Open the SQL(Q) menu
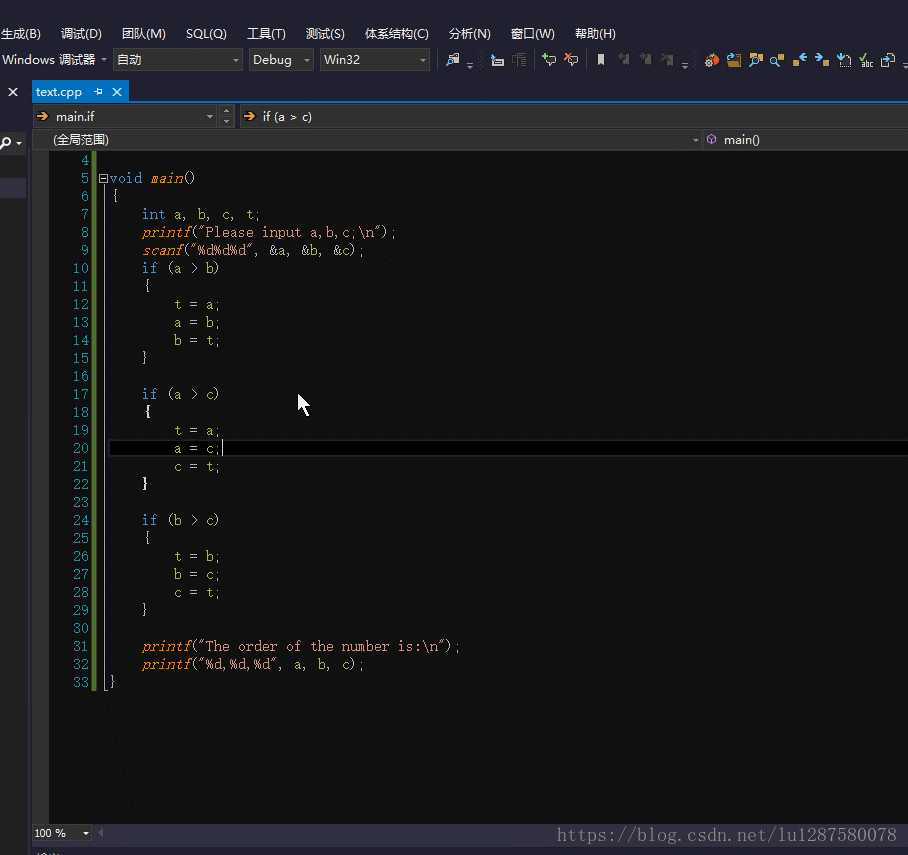The image size is (908, 855). pos(206,34)
